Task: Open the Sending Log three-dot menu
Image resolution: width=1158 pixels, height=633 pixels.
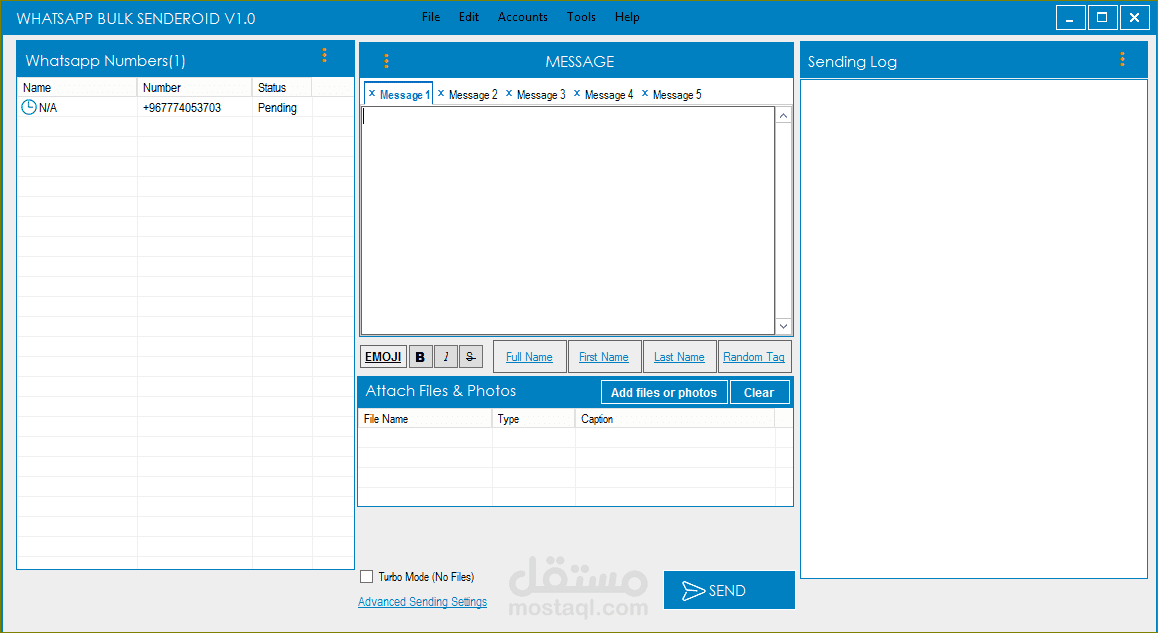Action: pyautogui.click(x=1123, y=59)
